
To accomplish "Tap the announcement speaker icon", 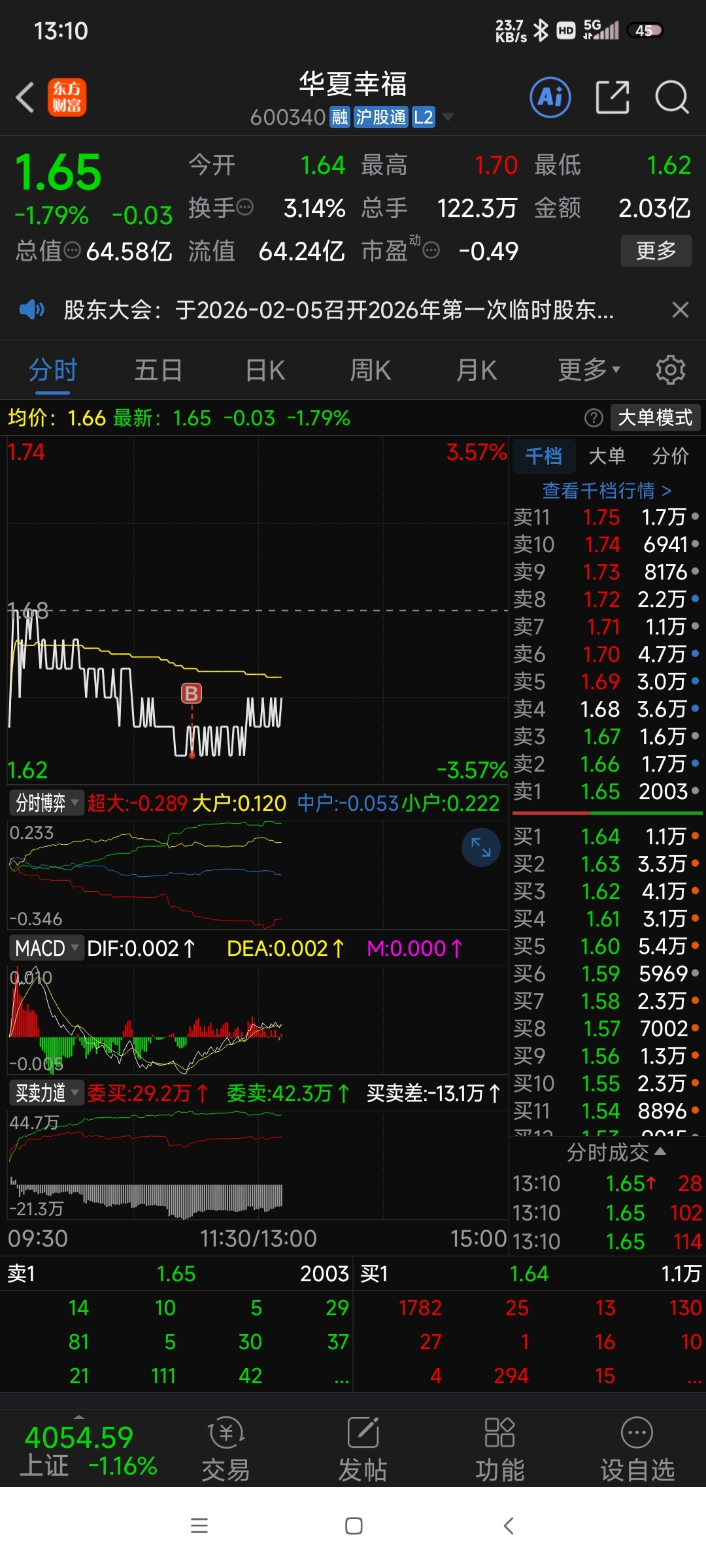I will point(31,310).
